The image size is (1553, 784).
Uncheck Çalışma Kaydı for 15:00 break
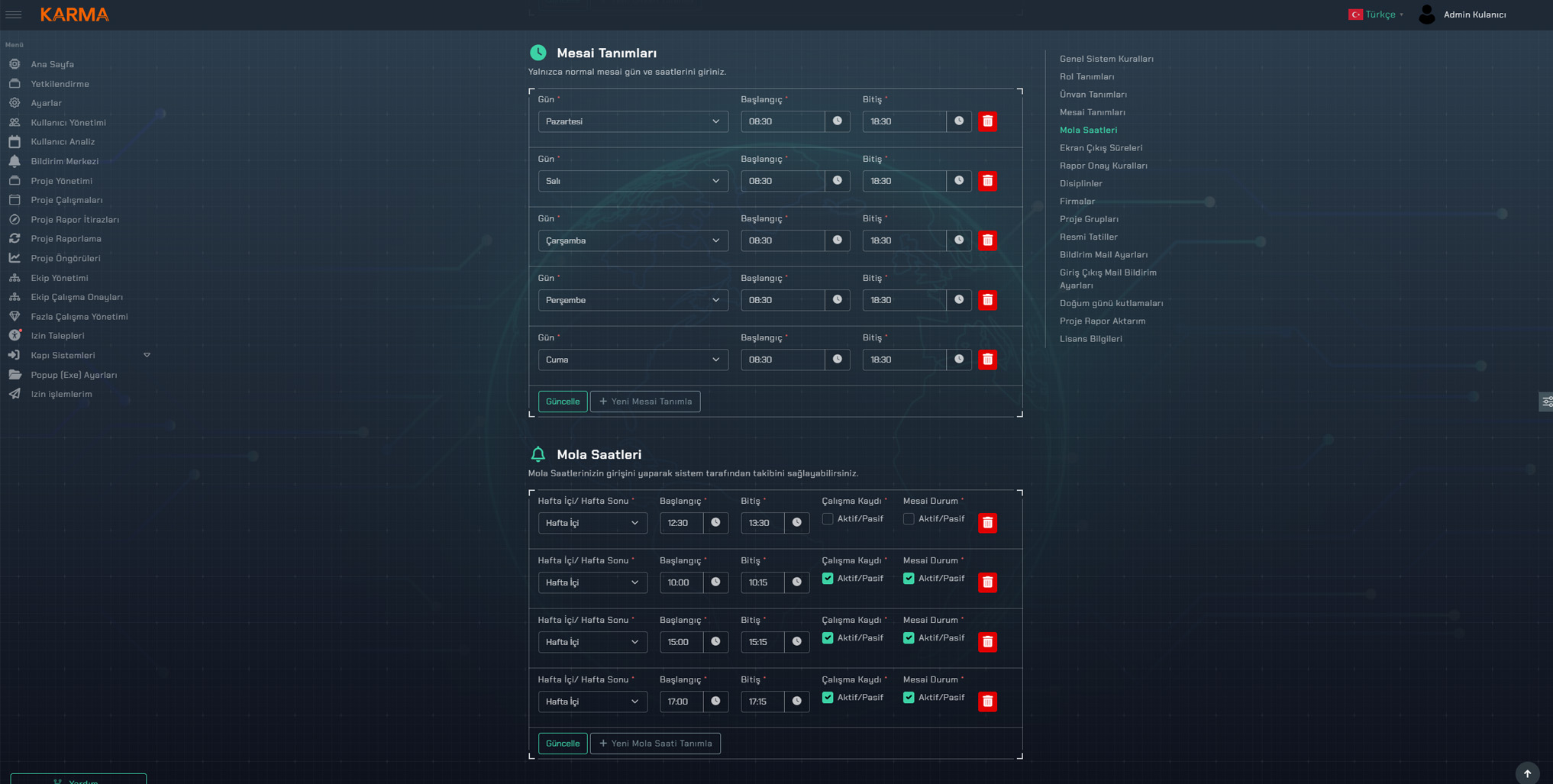click(x=828, y=638)
